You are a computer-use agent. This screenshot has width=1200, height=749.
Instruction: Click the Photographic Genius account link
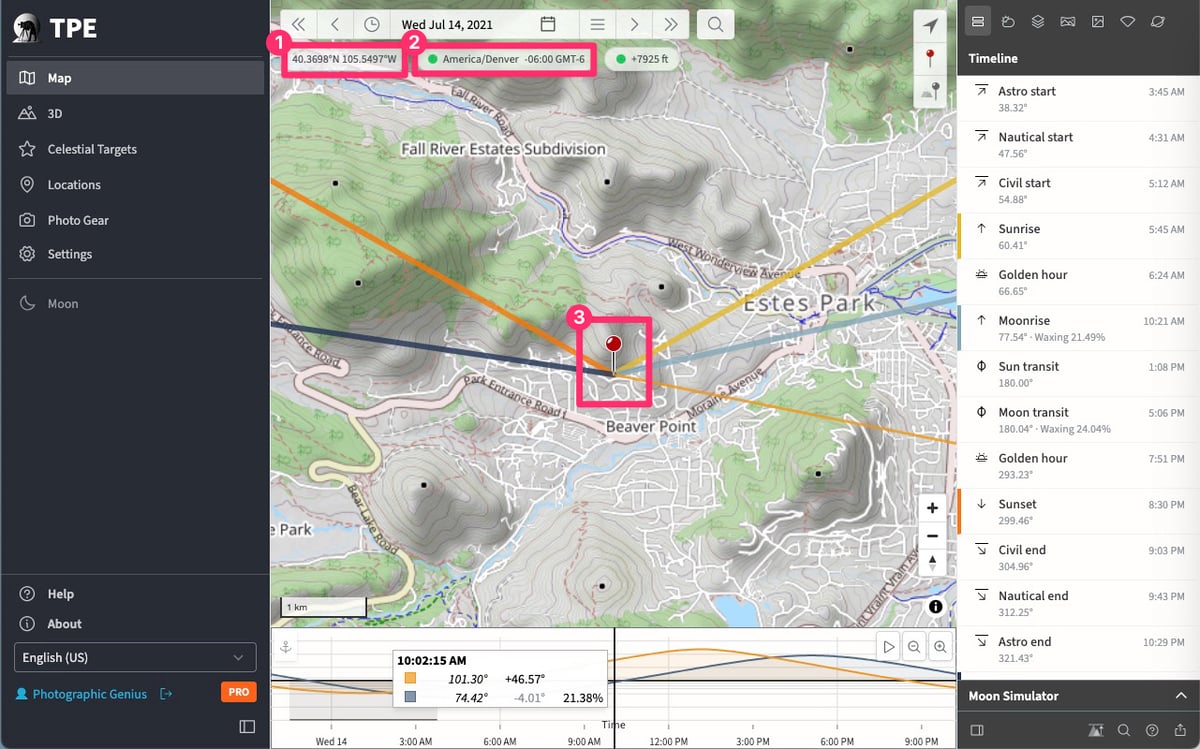click(89, 694)
